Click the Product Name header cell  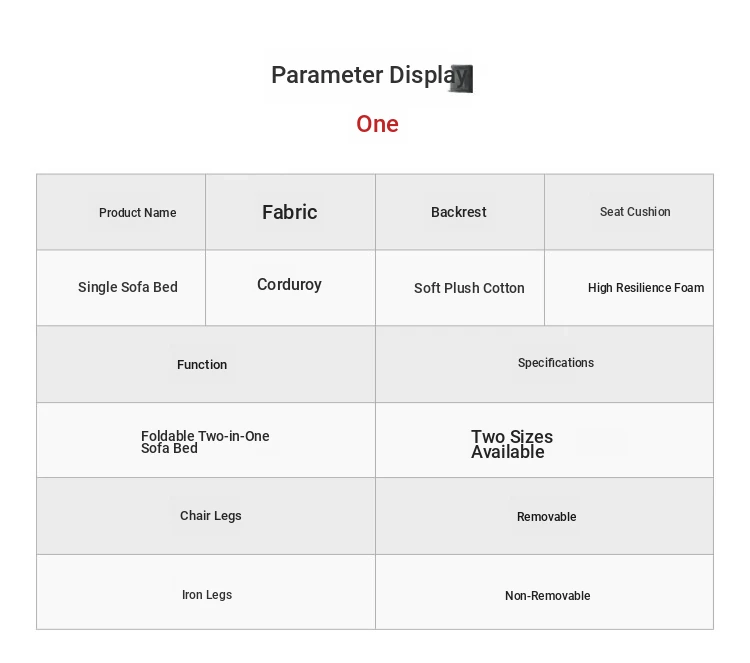click(138, 213)
